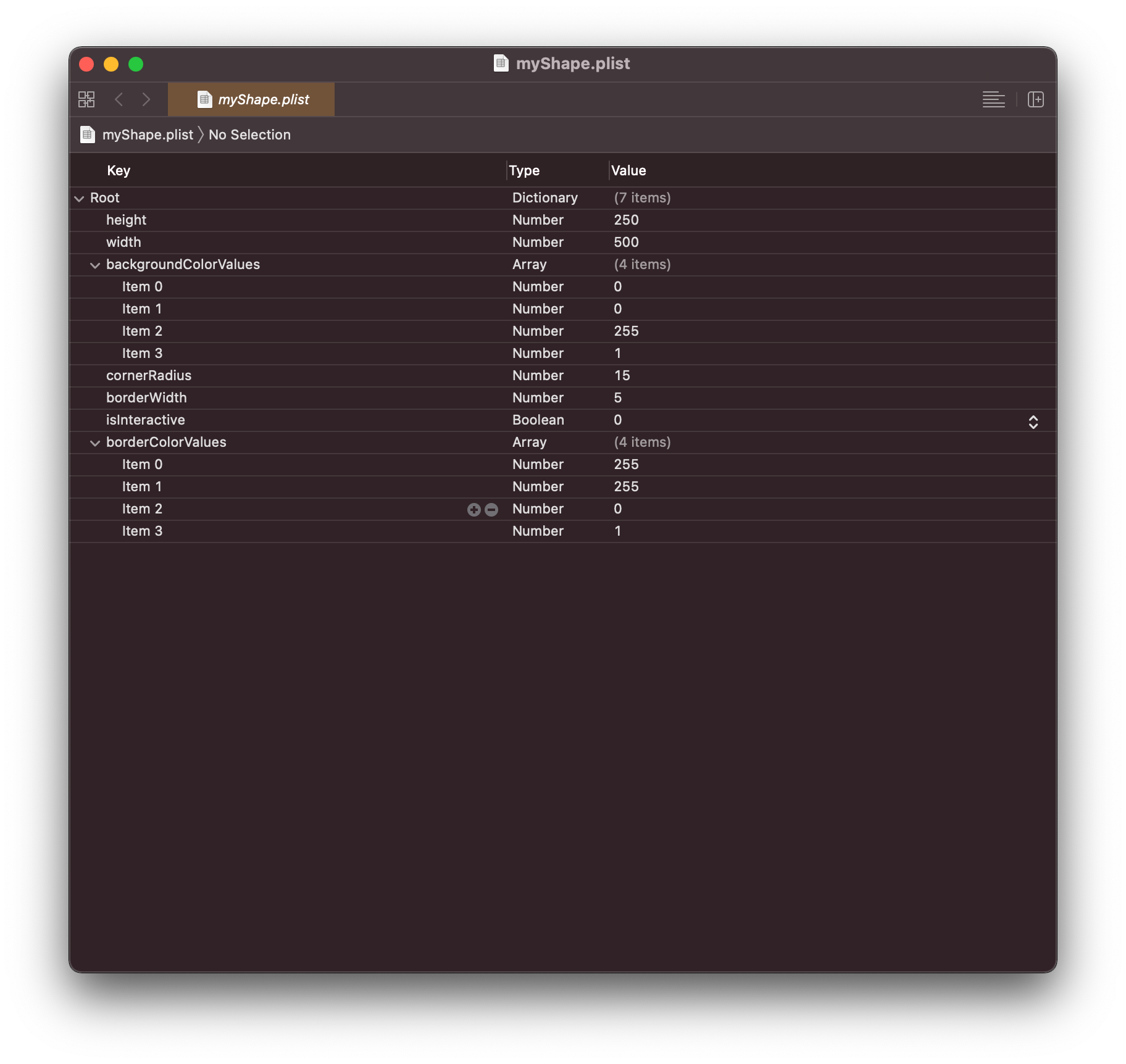This screenshot has width=1126, height=1064.
Task: Click value 255 of borderColorValues Item 0
Action: (x=626, y=464)
